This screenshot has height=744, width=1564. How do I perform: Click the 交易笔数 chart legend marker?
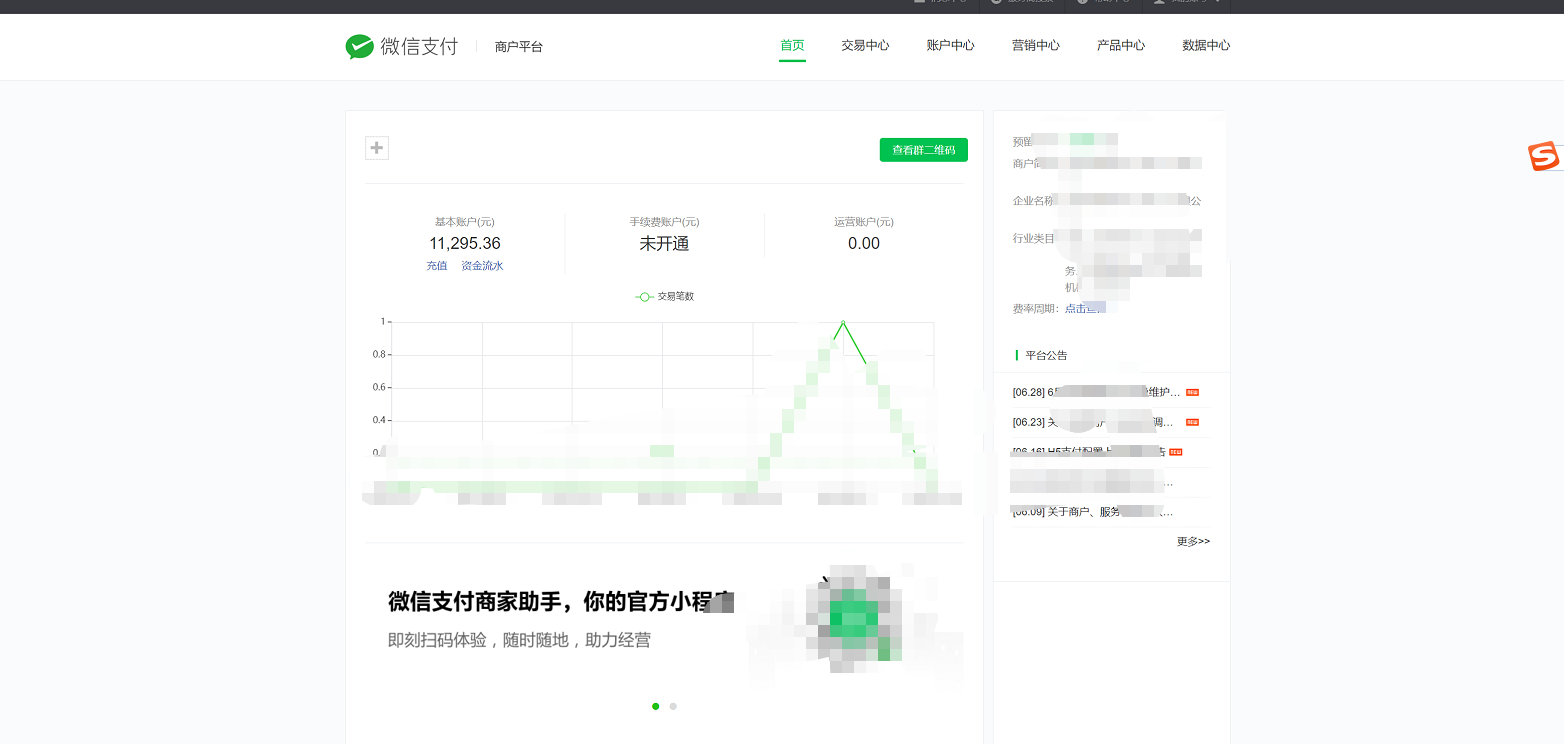[645, 297]
